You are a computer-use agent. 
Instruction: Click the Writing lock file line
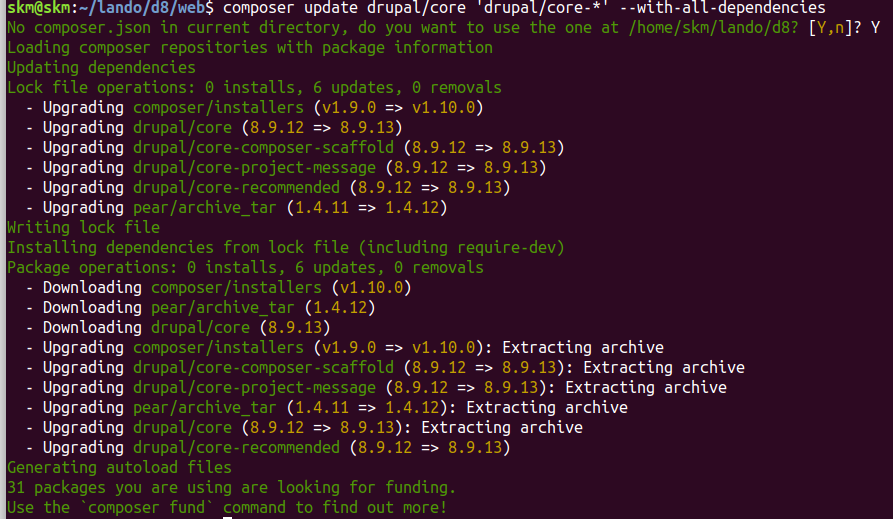pyautogui.click(x=83, y=227)
